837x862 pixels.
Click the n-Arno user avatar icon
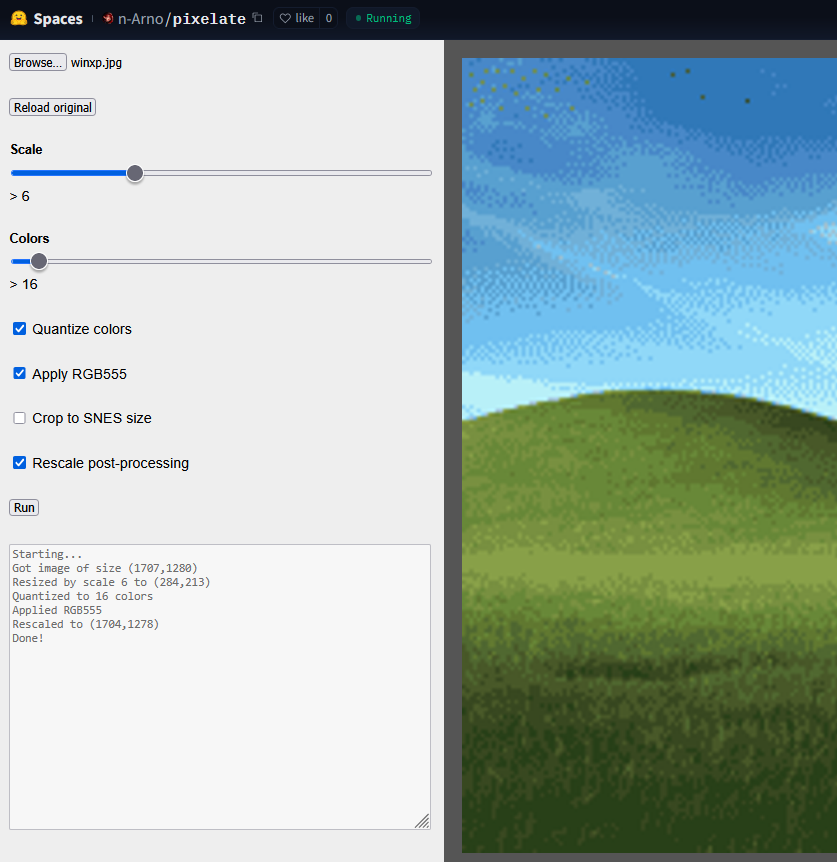pos(108,18)
